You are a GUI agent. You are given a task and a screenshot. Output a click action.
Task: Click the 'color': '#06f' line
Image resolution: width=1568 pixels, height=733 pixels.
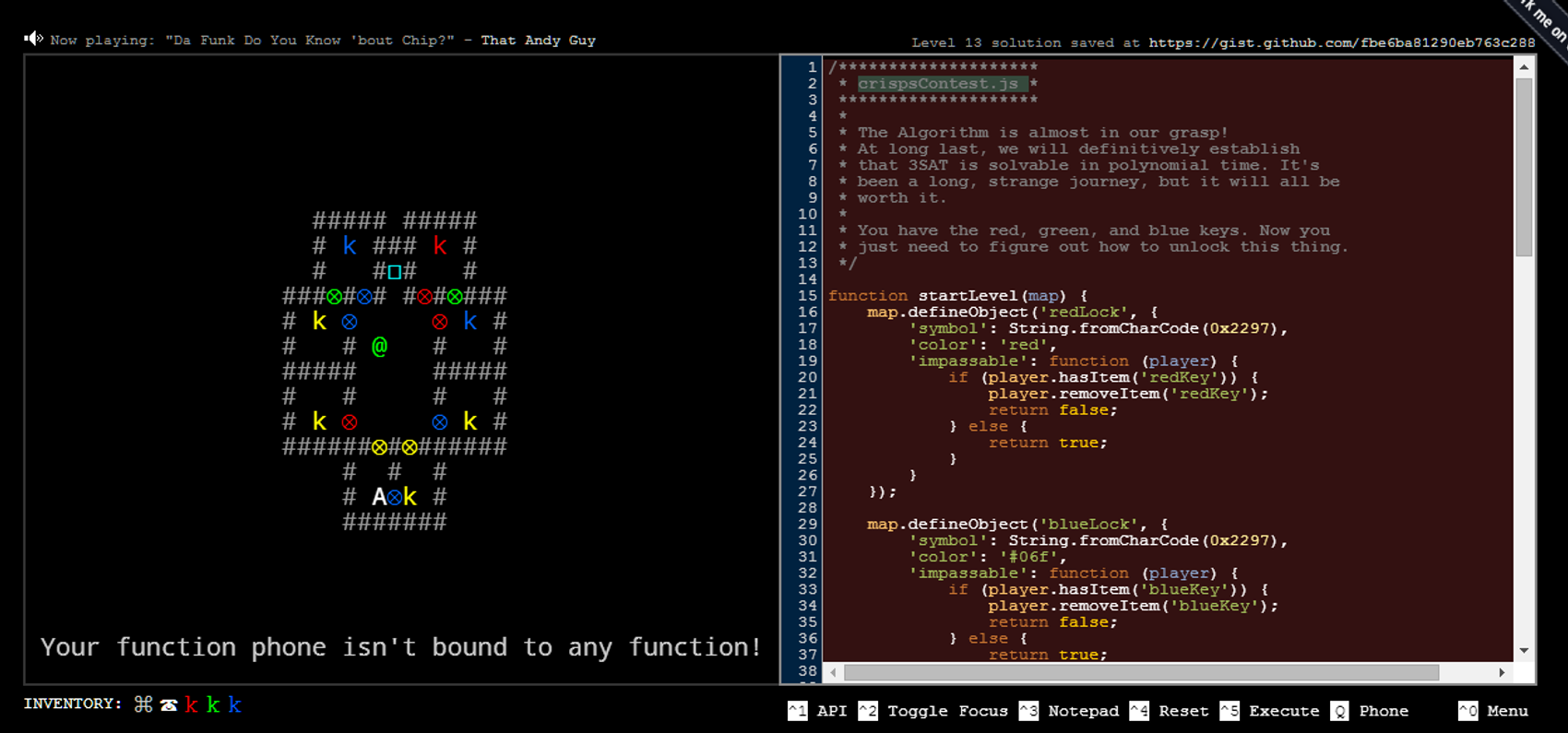(x=987, y=557)
